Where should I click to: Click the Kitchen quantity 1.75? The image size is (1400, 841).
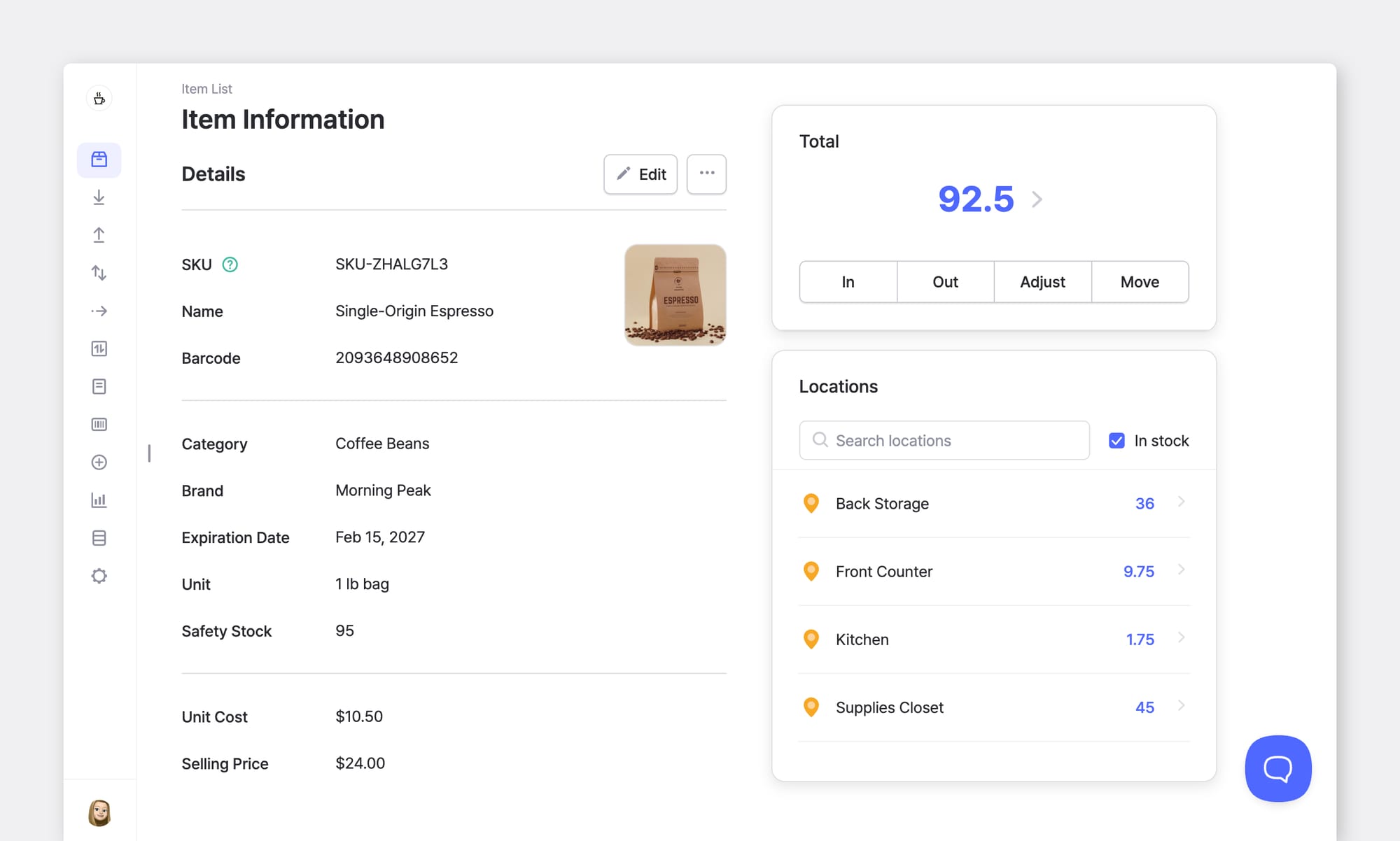coord(1140,639)
